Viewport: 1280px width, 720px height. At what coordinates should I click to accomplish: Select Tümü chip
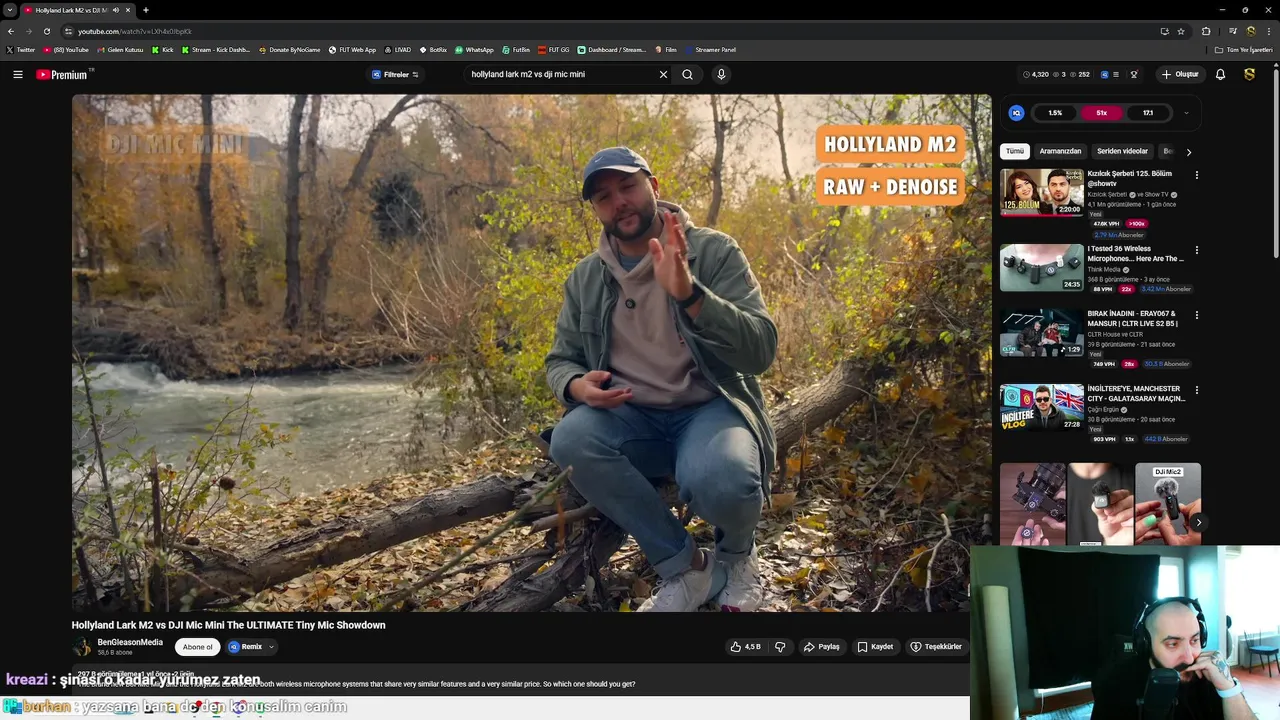tap(1015, 151)
